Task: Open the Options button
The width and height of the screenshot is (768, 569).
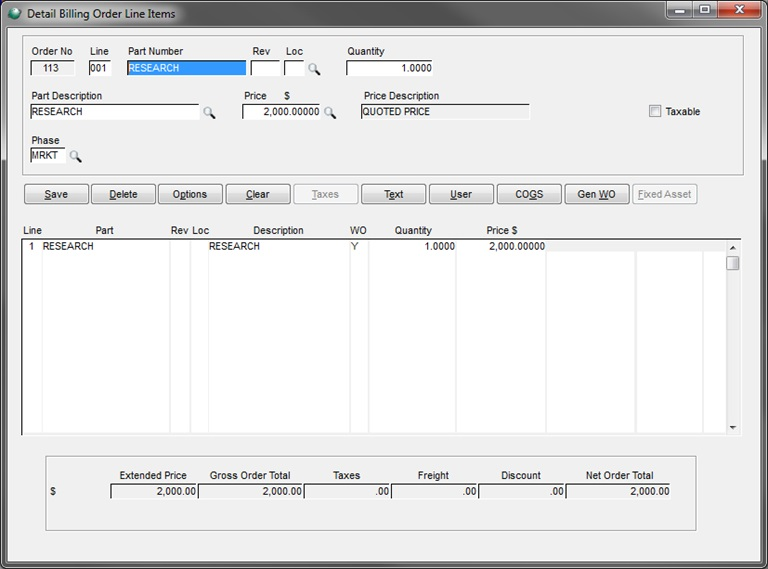Action: click(190, 194)
